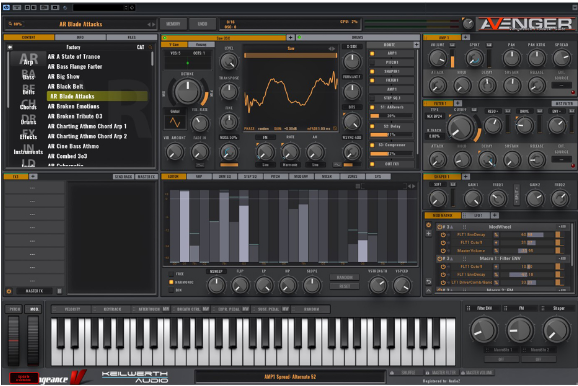
Task: Click the plus icon in the ROUTE header
Action: 416,45
